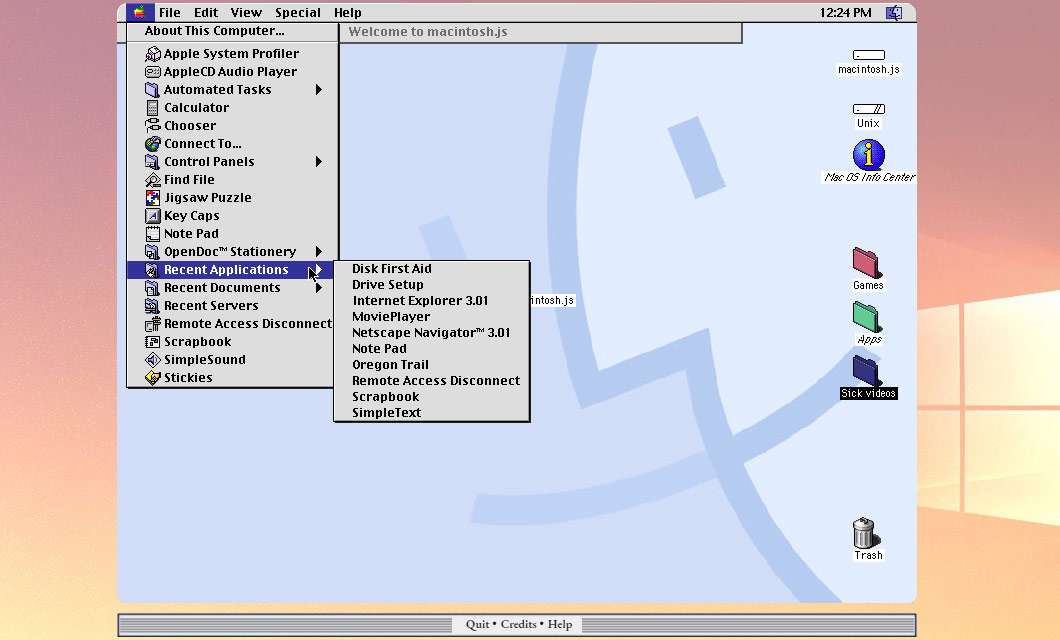Screen dimensions: 1060x640
Task: Click the Find File magnifier icon
Action: click(153, 180)
